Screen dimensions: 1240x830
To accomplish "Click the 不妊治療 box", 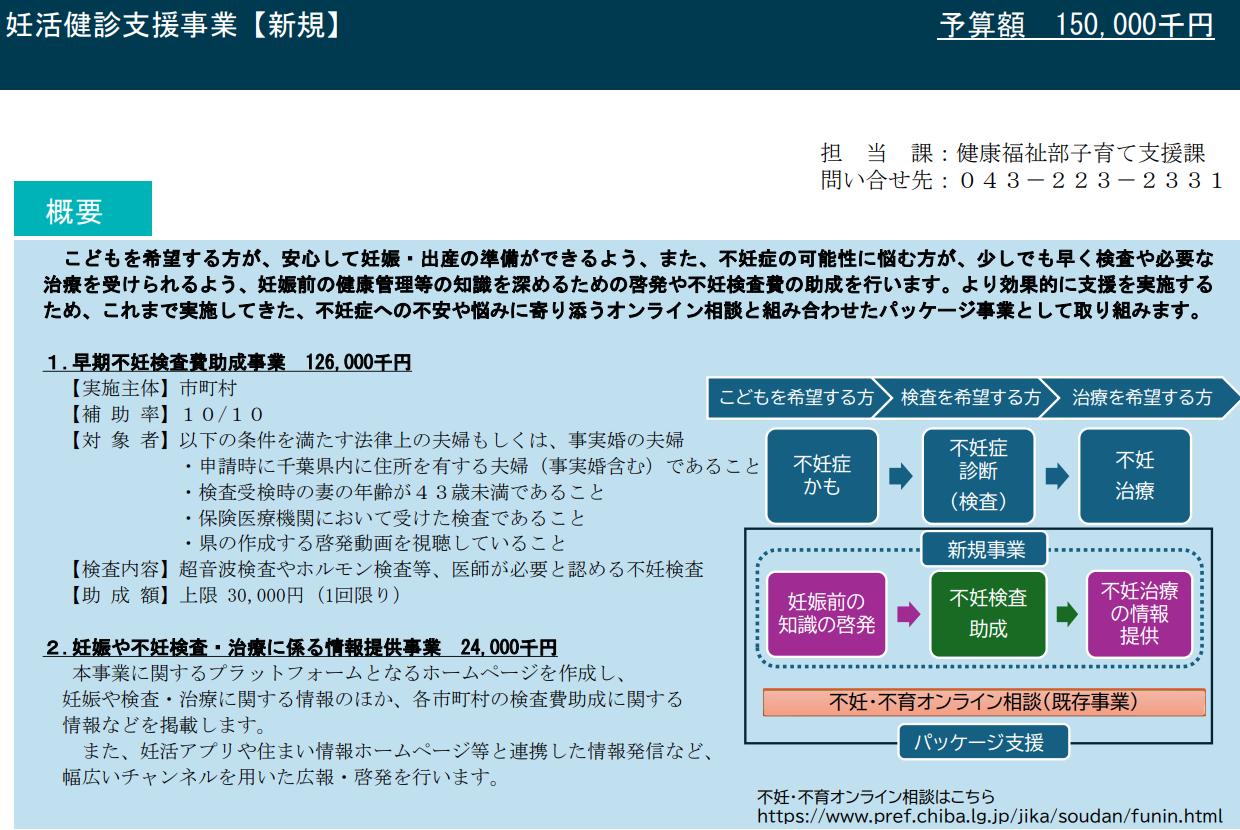I will click(x=1135, y=476).
